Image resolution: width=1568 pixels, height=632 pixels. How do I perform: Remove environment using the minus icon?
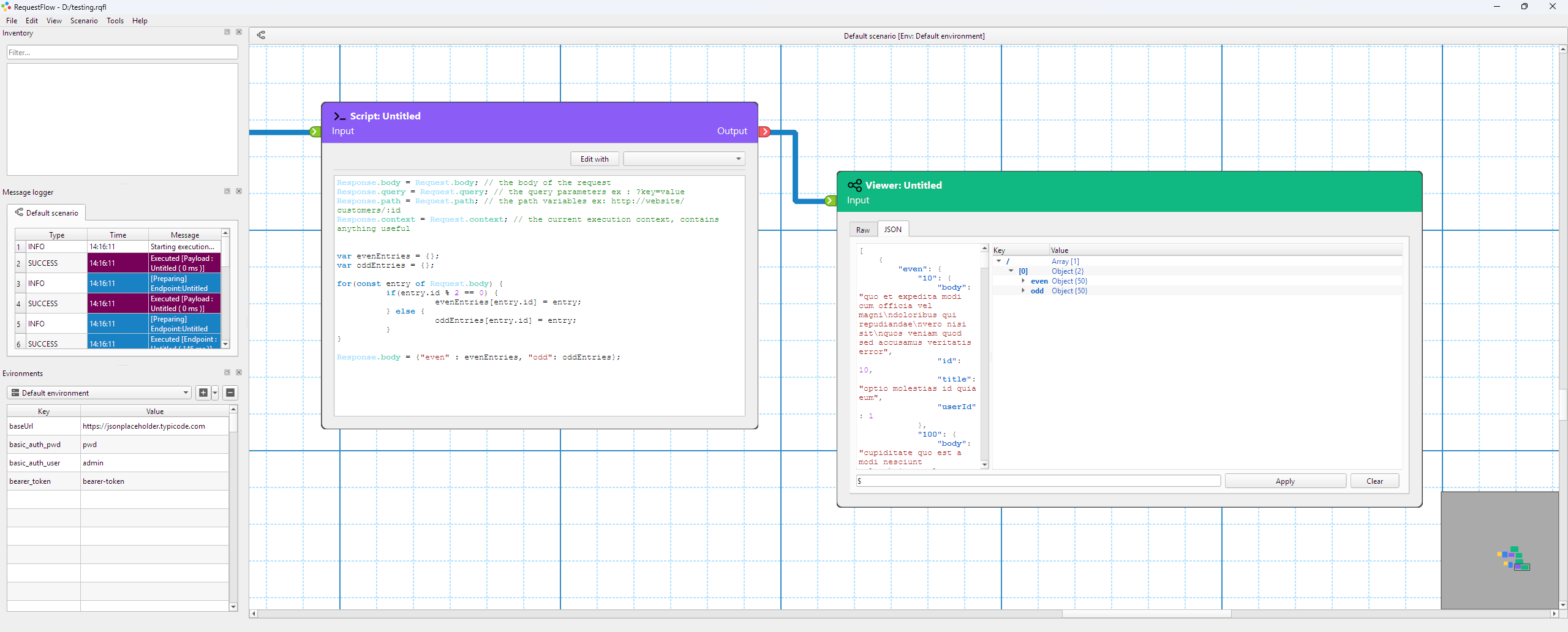pos(230,393)
